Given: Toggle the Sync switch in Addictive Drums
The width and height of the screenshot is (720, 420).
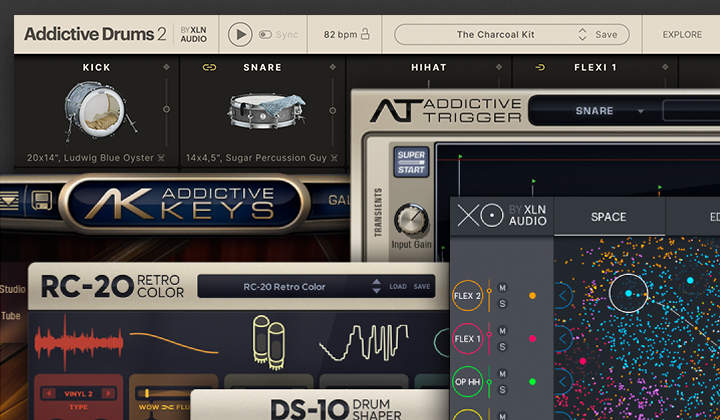Looking at the screenshot, I should point(265,34).
